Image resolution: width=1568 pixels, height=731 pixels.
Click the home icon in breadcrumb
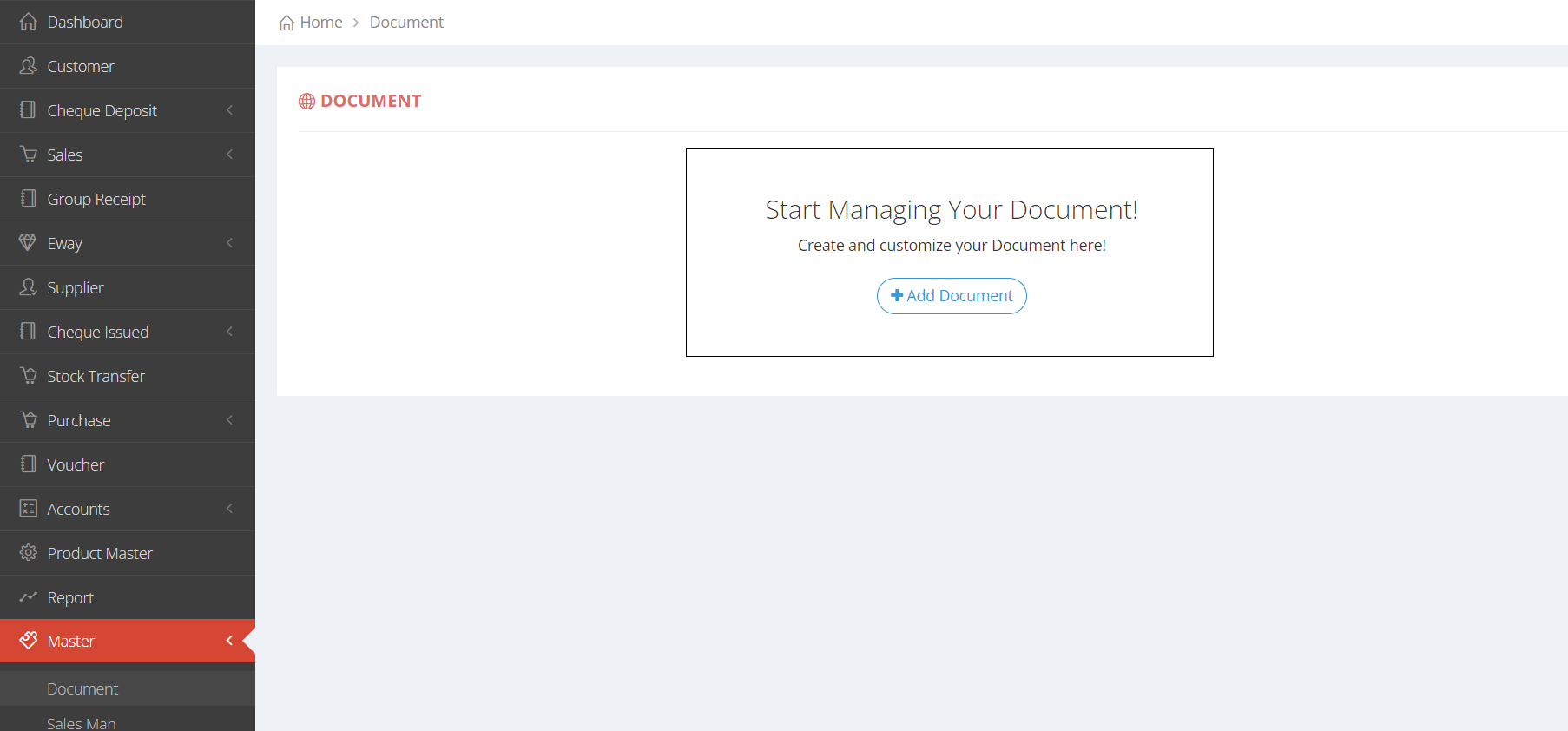click(x=287, y=23)
